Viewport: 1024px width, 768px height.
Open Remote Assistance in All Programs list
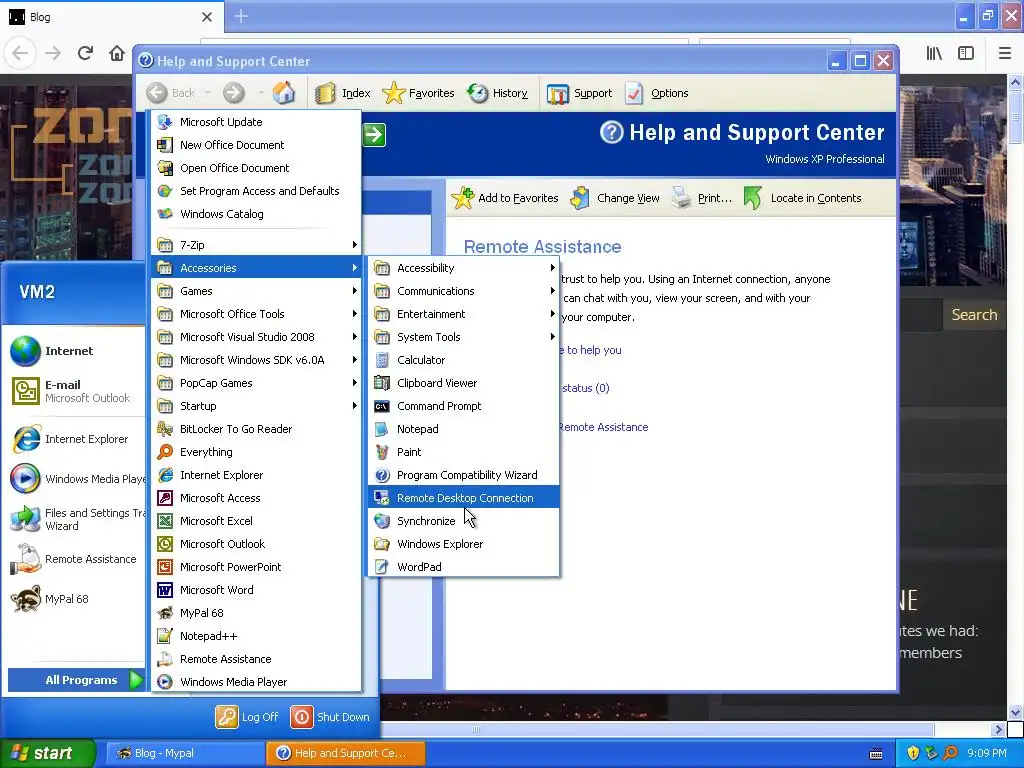tap(257, 659)
